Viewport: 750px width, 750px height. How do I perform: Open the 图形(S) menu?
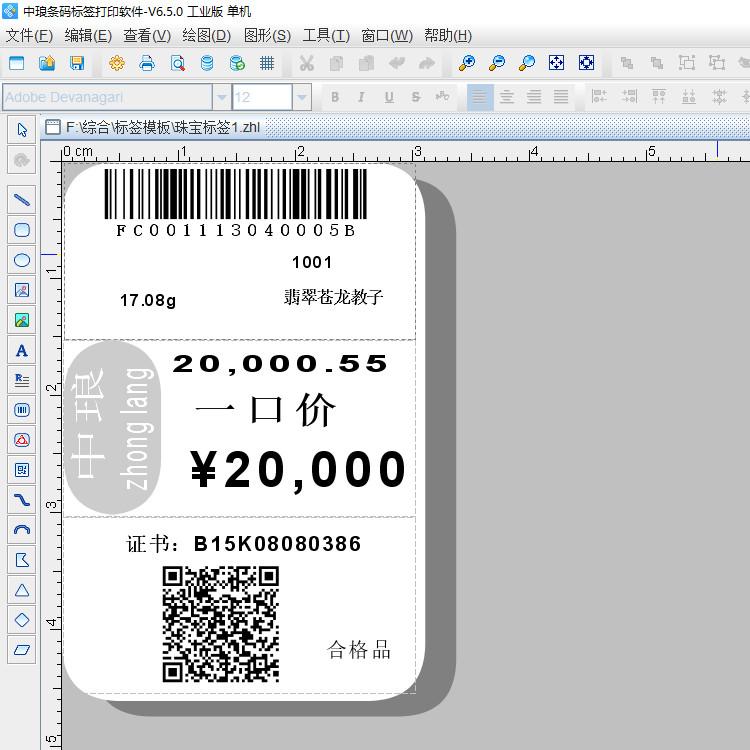click(x=267, y=35)
